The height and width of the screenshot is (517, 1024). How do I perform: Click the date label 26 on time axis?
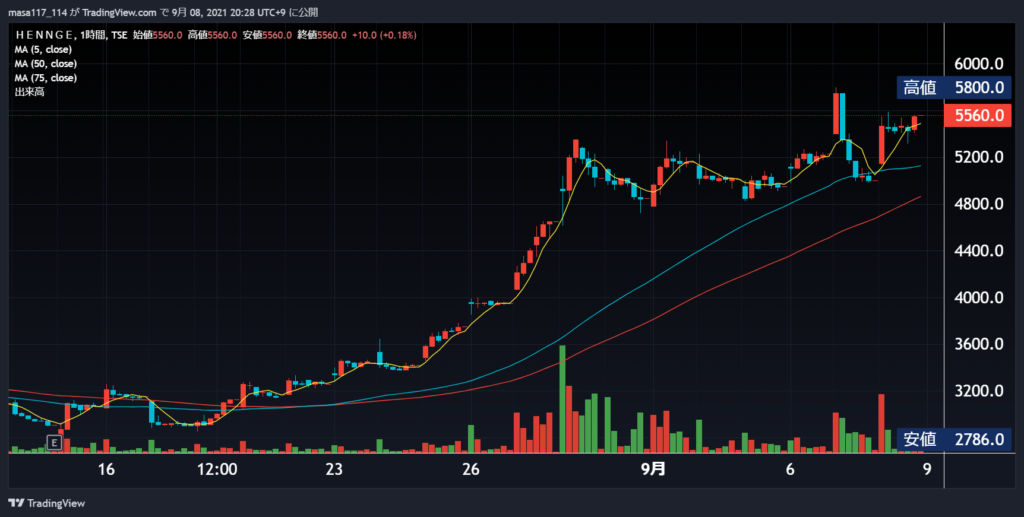(x=470, y=469)
